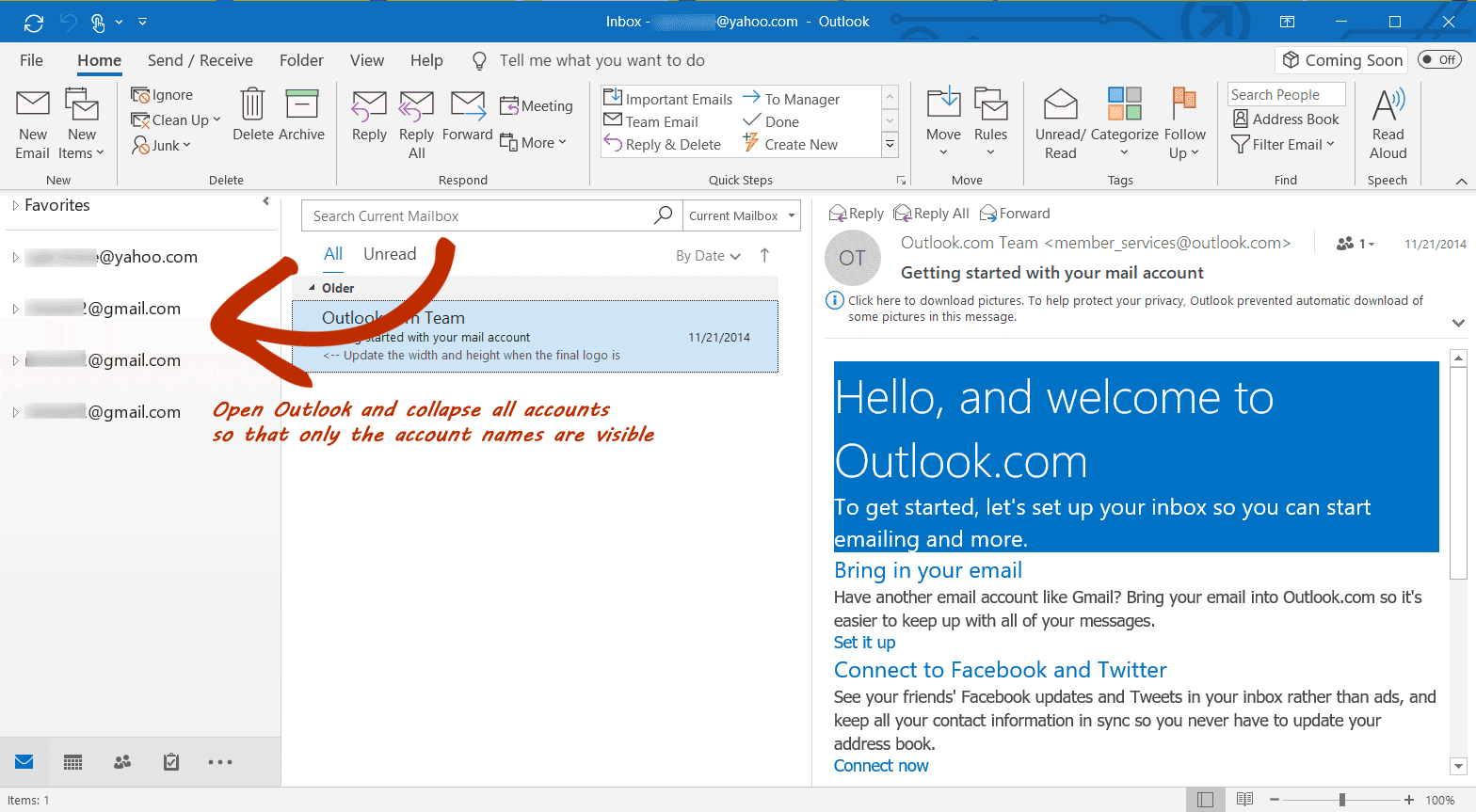Run the Team Email quick step
Image resolution: width=1476 pixels, height=812 pixels.
pos(651,122)
